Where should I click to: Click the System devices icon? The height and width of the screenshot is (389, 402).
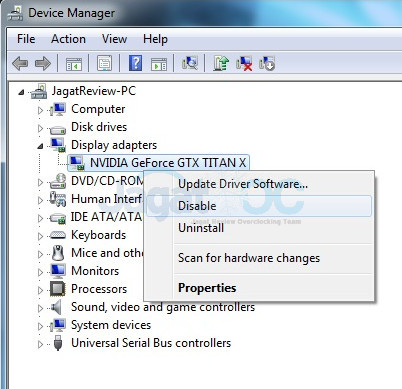pyautogui.click(x=58, y=325)
